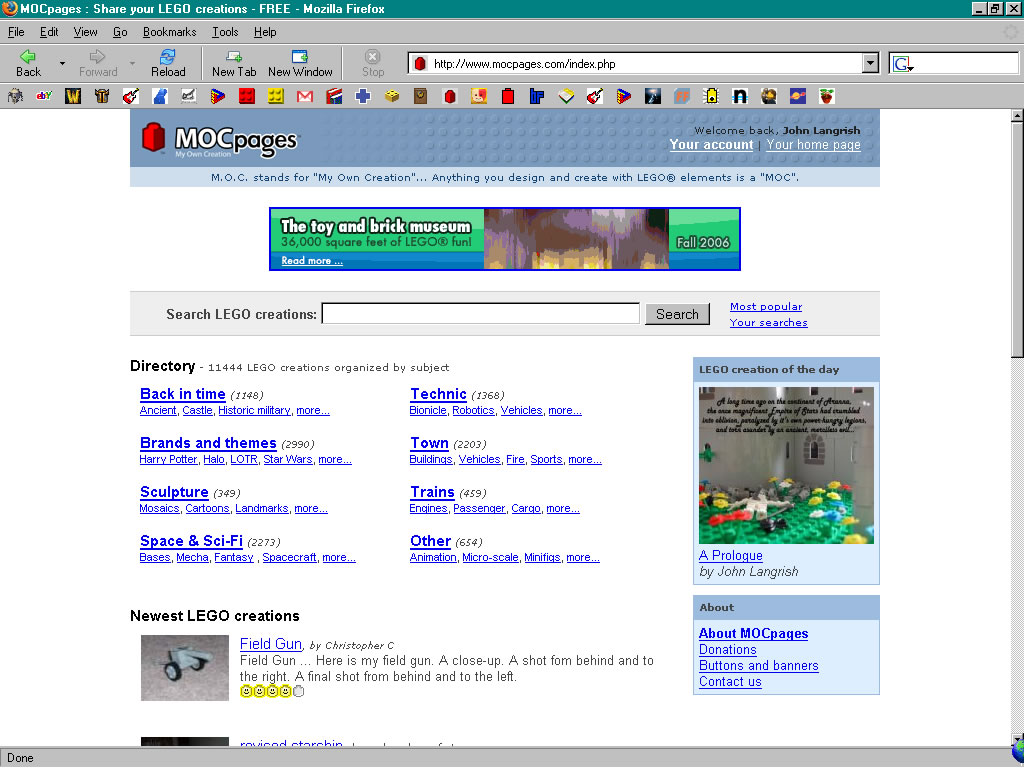Viewport: 1024px width, 768px height.
Task: Open the Gmail bookmark icon
Action: point(304,97)
